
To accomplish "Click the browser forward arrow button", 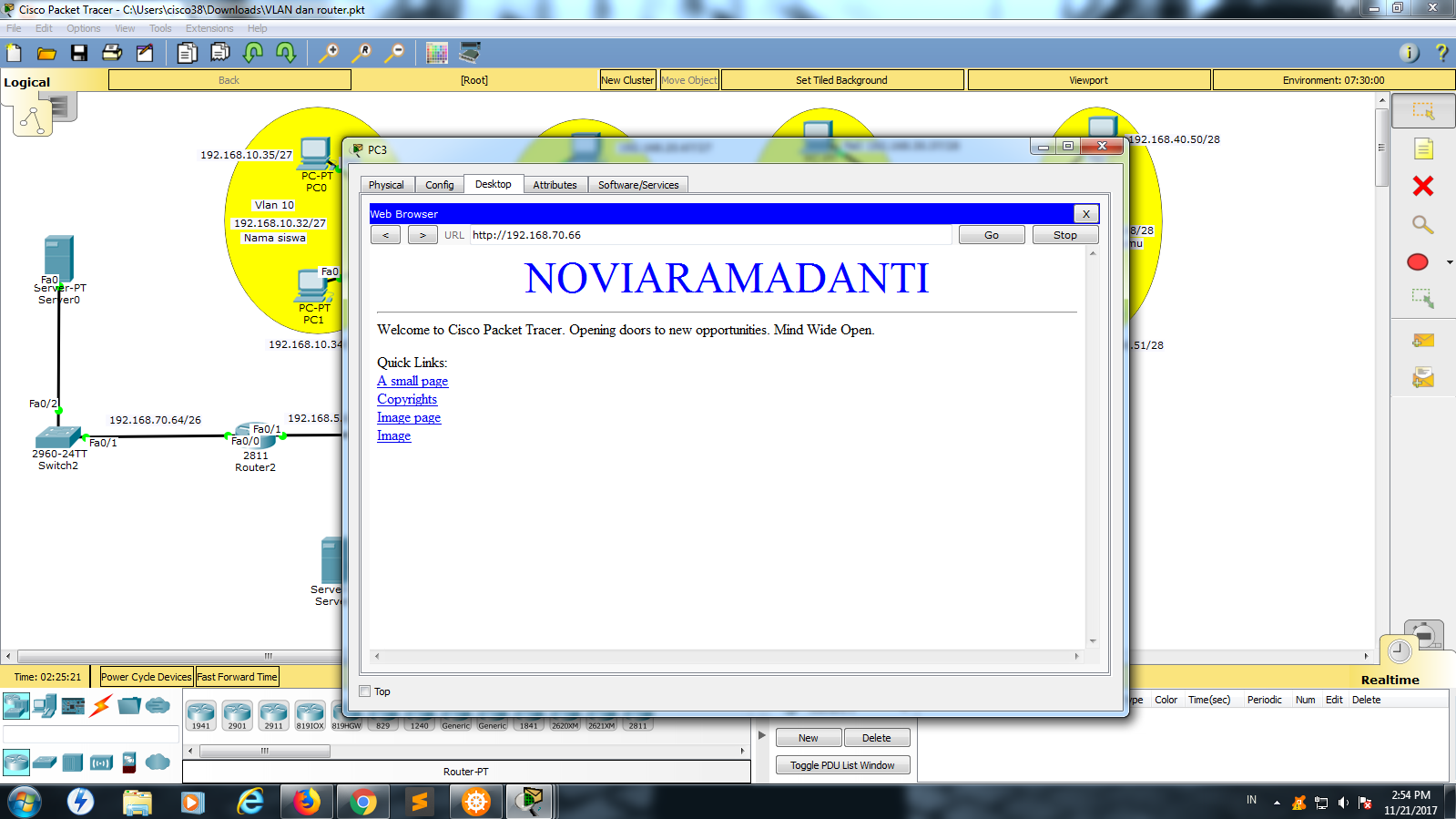I will pyautogui.click(x=423, y=235).
